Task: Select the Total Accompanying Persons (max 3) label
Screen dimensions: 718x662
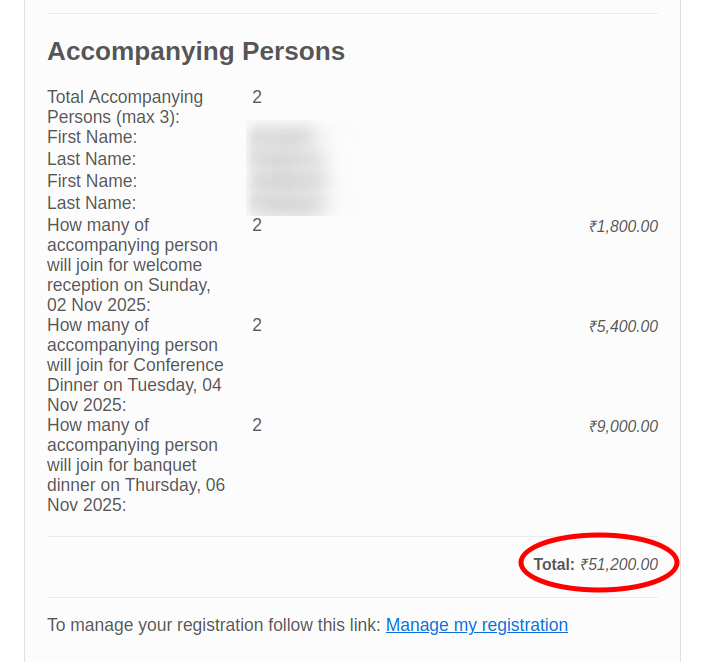Action: (125, 107)
